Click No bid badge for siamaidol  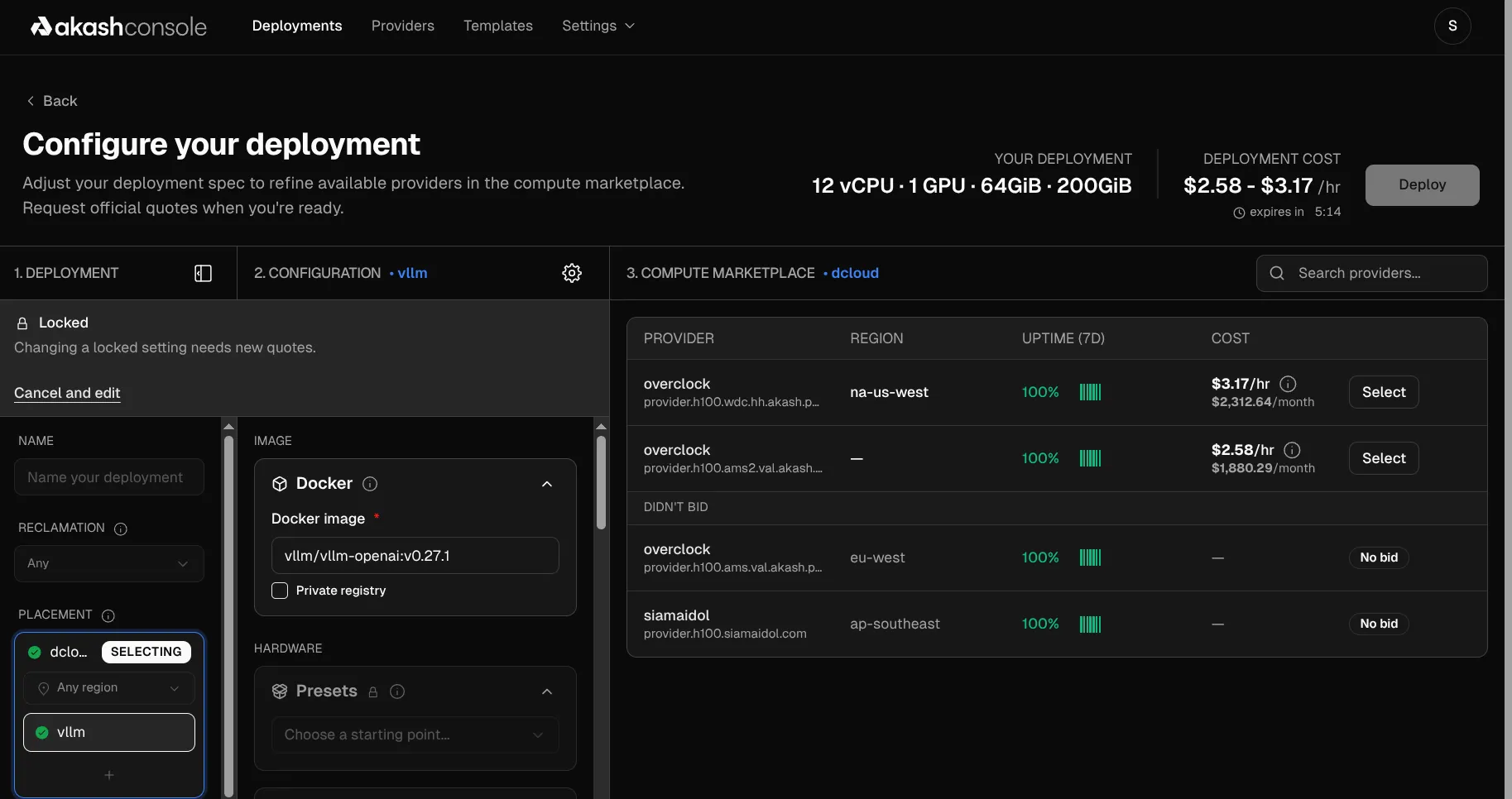[x=1379, y=624]
